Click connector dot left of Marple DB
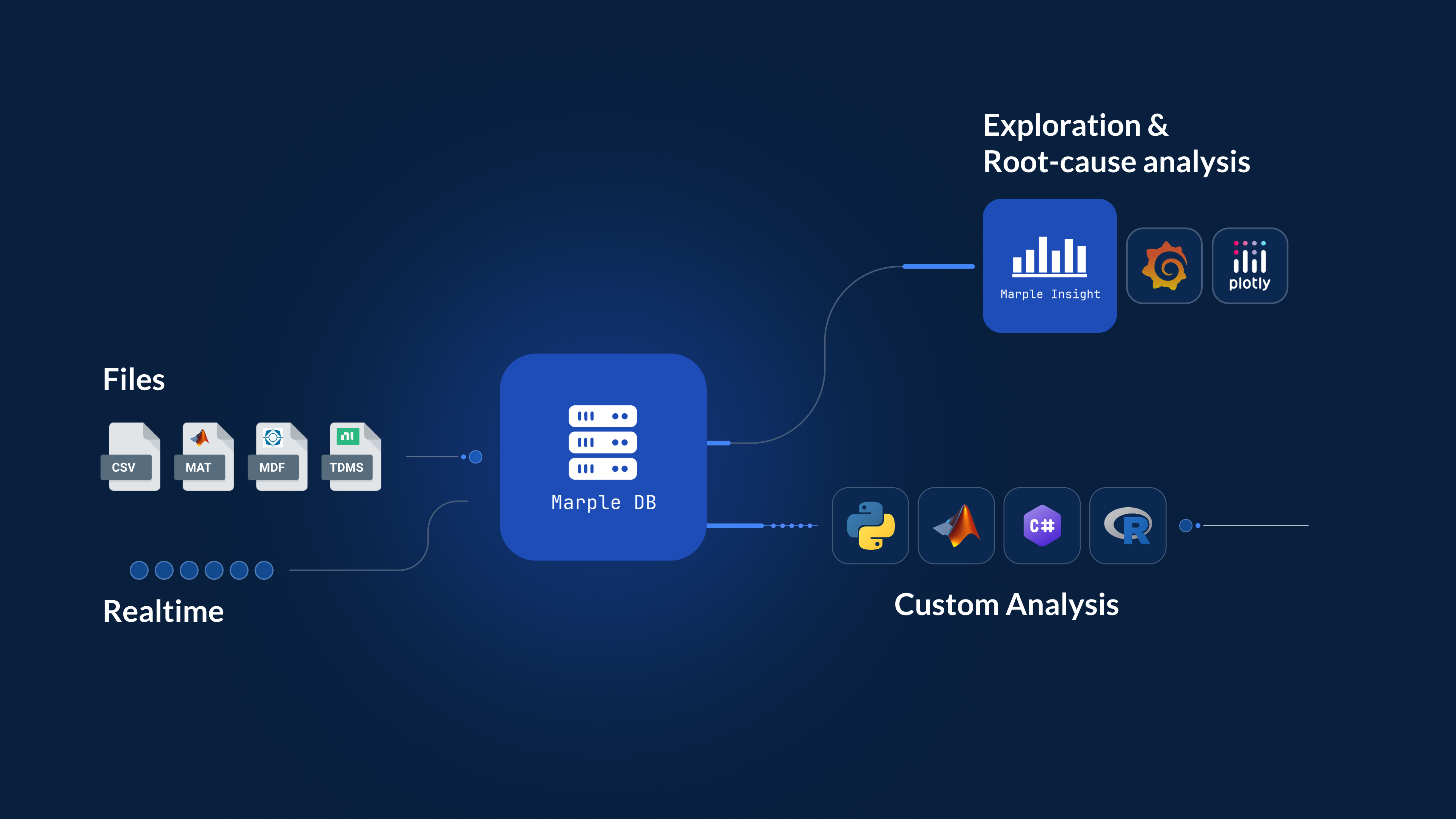This screenshot has height=819, width=1456. (x=476, y=457)
